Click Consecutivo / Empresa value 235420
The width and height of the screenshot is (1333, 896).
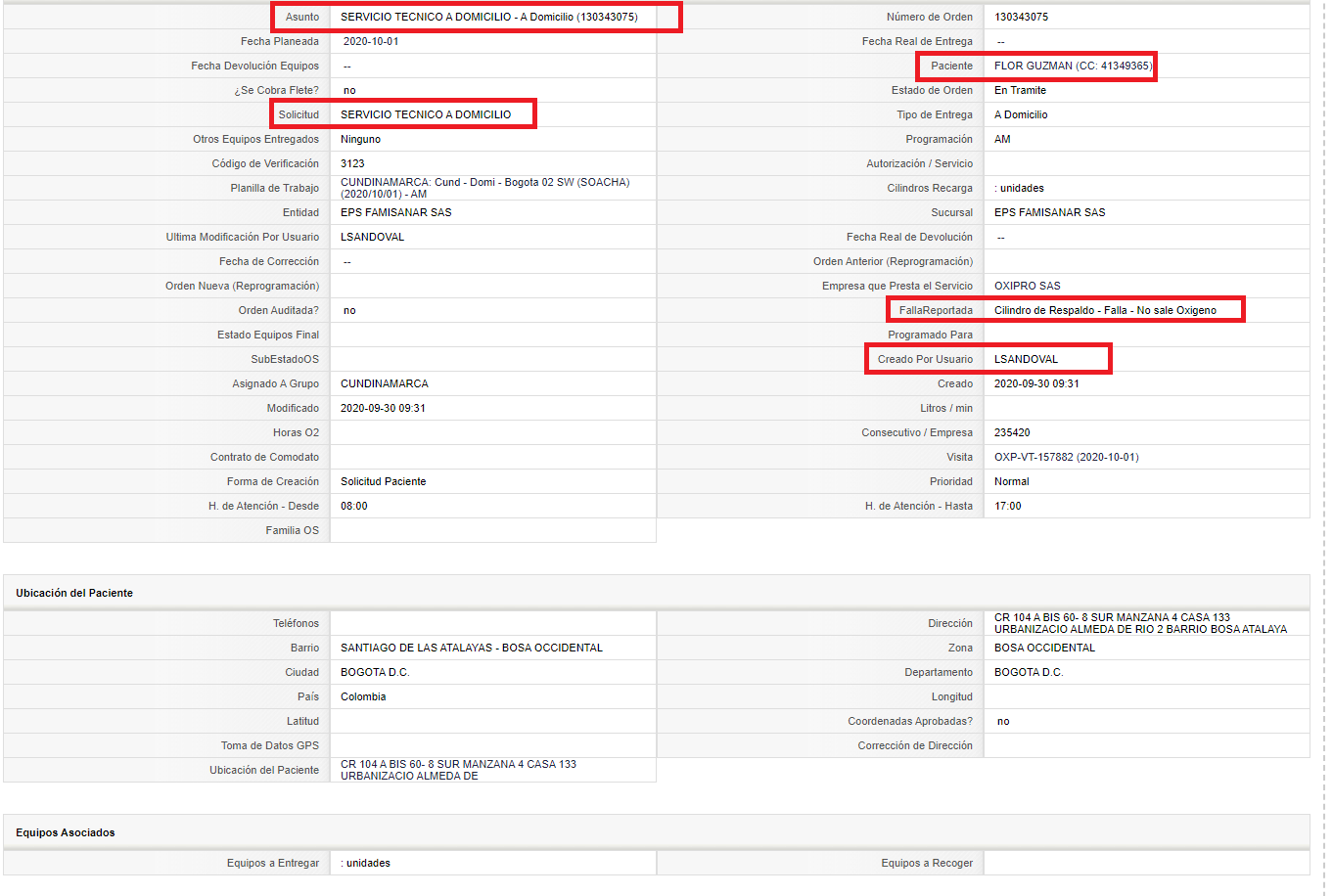coord(1012,432)
